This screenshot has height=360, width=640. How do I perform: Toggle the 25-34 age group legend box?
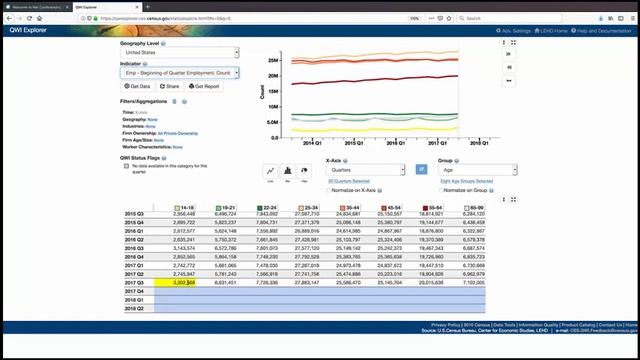click(x=301, y=208)
